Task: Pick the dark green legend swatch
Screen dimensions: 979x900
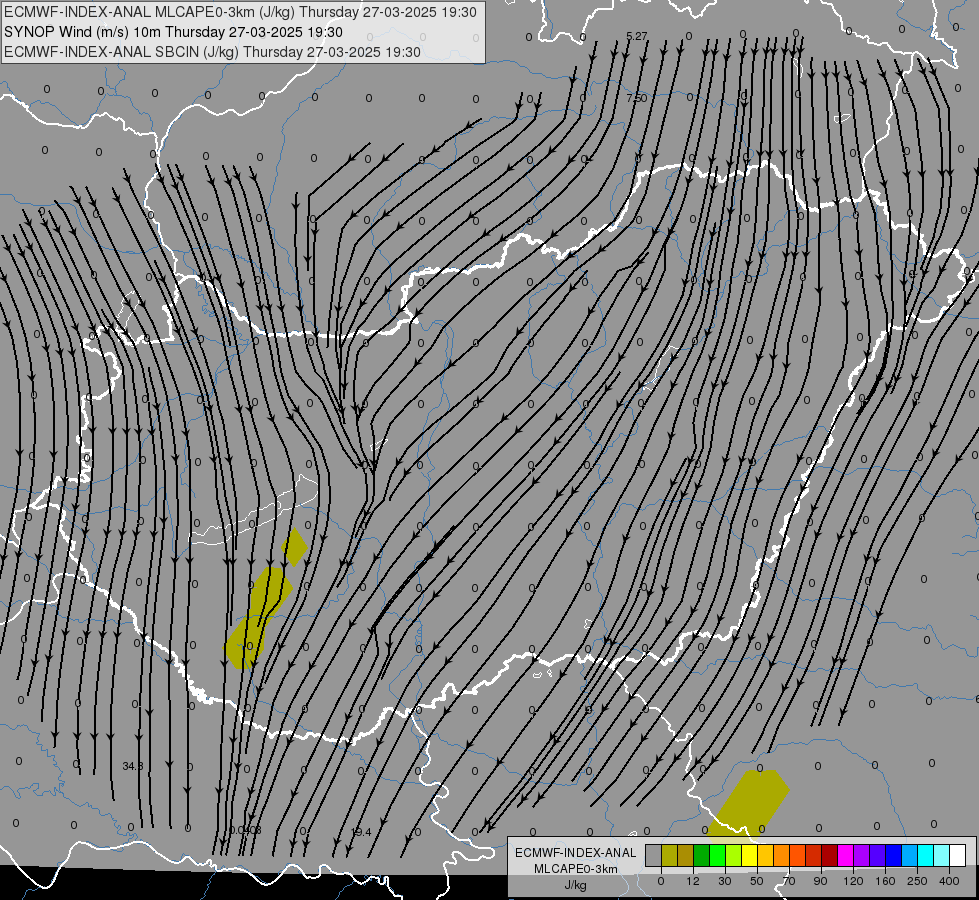Action: click(x=701, y=856)
